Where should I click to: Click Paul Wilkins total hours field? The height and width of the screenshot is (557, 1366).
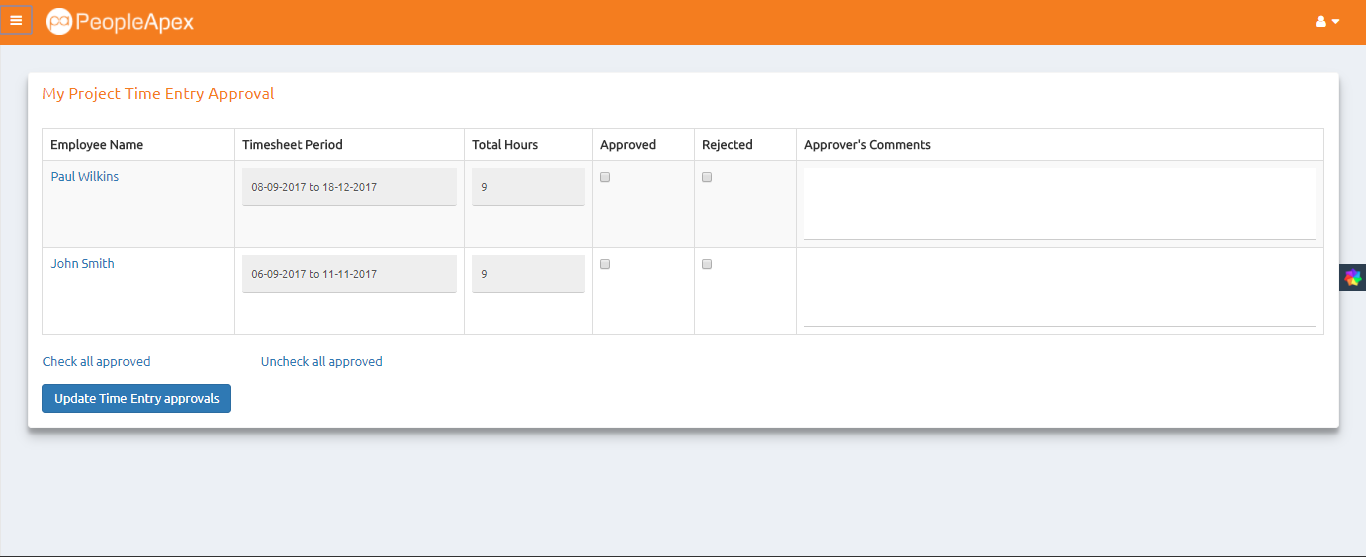pyautogui.click(x=528, y=187)
